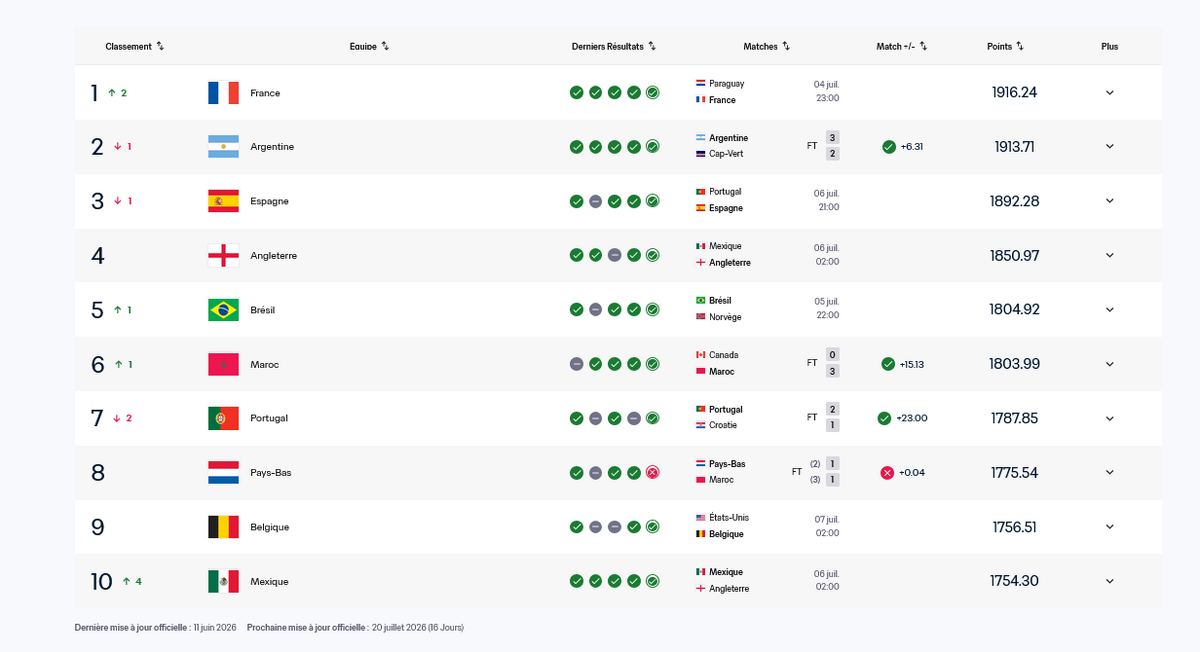The width and height of the screenshot is (1200, 652).
Task: Expand Portugal row details chevron
Action: 1109,418
